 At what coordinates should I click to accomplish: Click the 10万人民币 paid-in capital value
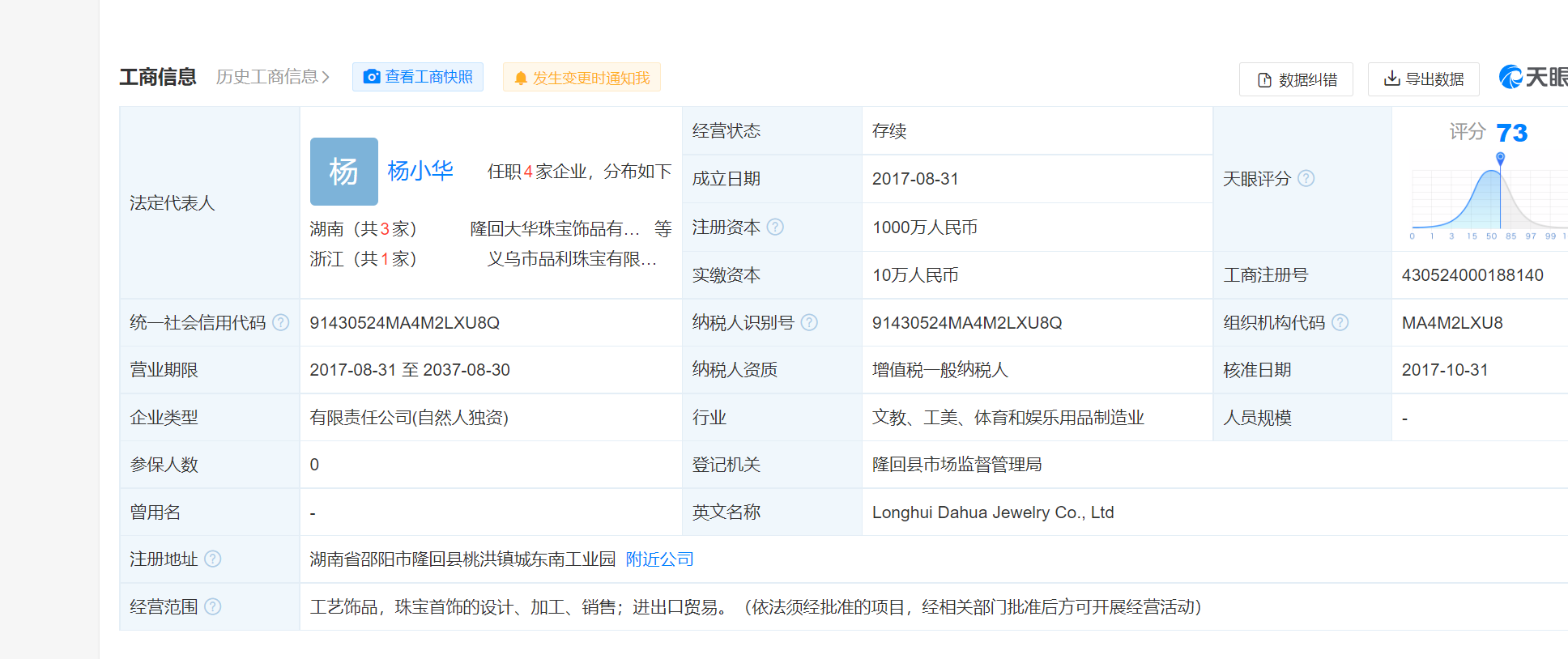point(915,275)
